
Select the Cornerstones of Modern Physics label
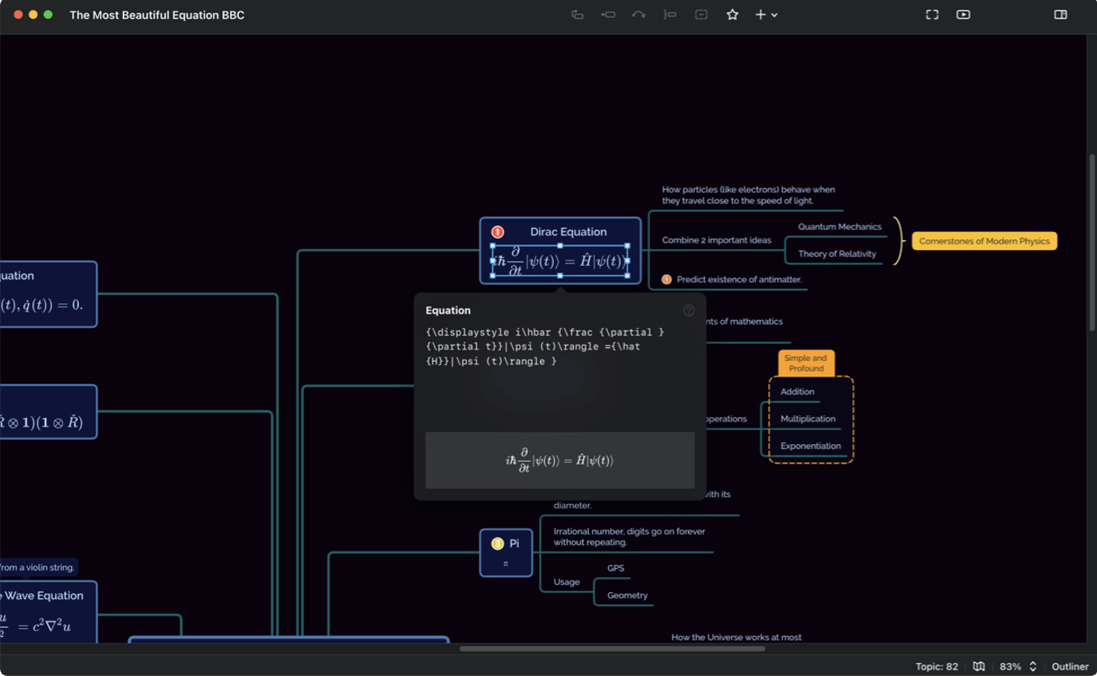984,241
